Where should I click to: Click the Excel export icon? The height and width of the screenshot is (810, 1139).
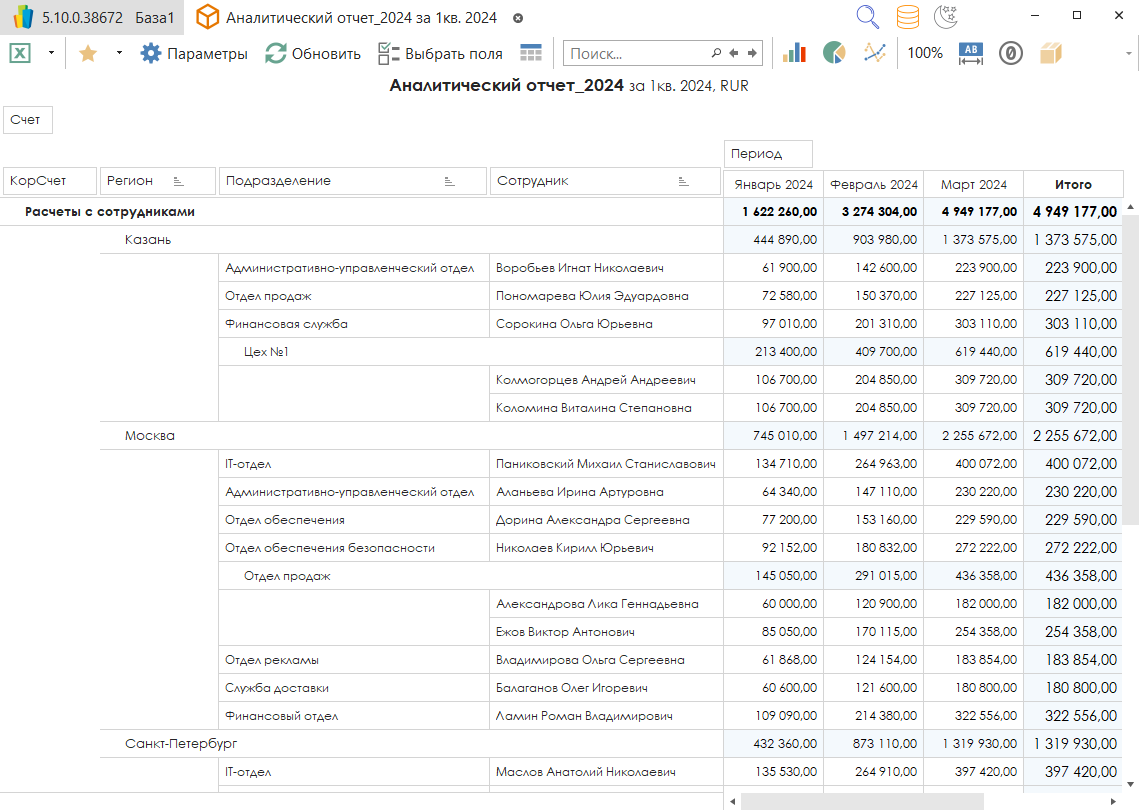[20, 53]
